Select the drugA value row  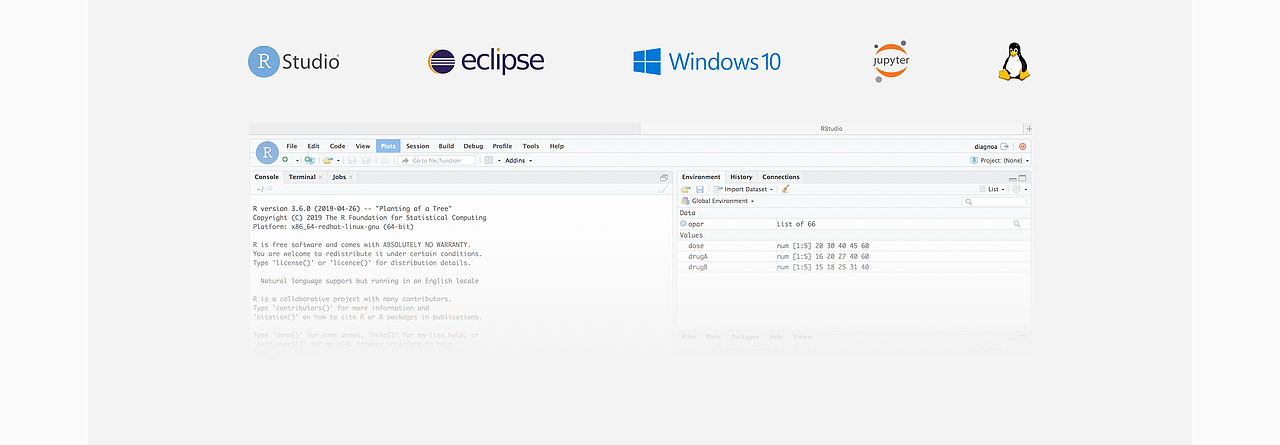tap(854, 256)
